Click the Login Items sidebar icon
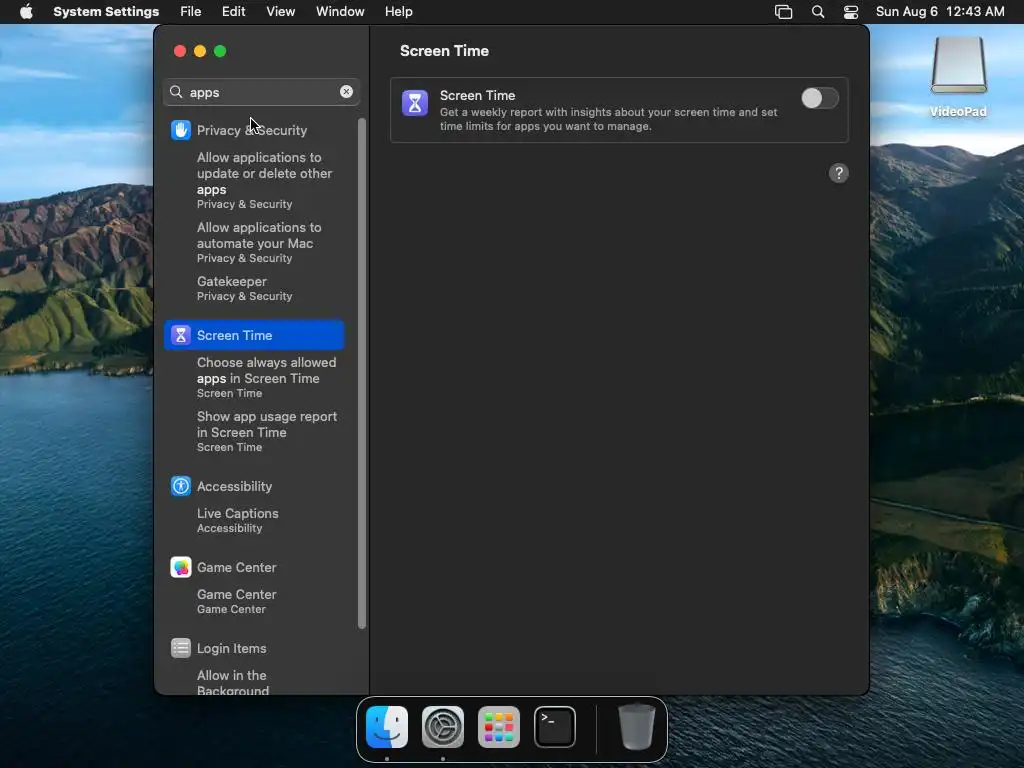This screenshot has width=1024, height=768. coord(181,648)
